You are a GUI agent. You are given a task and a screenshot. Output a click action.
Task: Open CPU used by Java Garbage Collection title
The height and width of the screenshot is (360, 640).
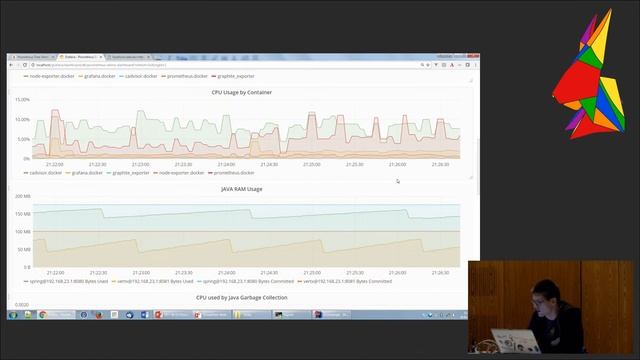pyautogui.click(x=242, y=298)
